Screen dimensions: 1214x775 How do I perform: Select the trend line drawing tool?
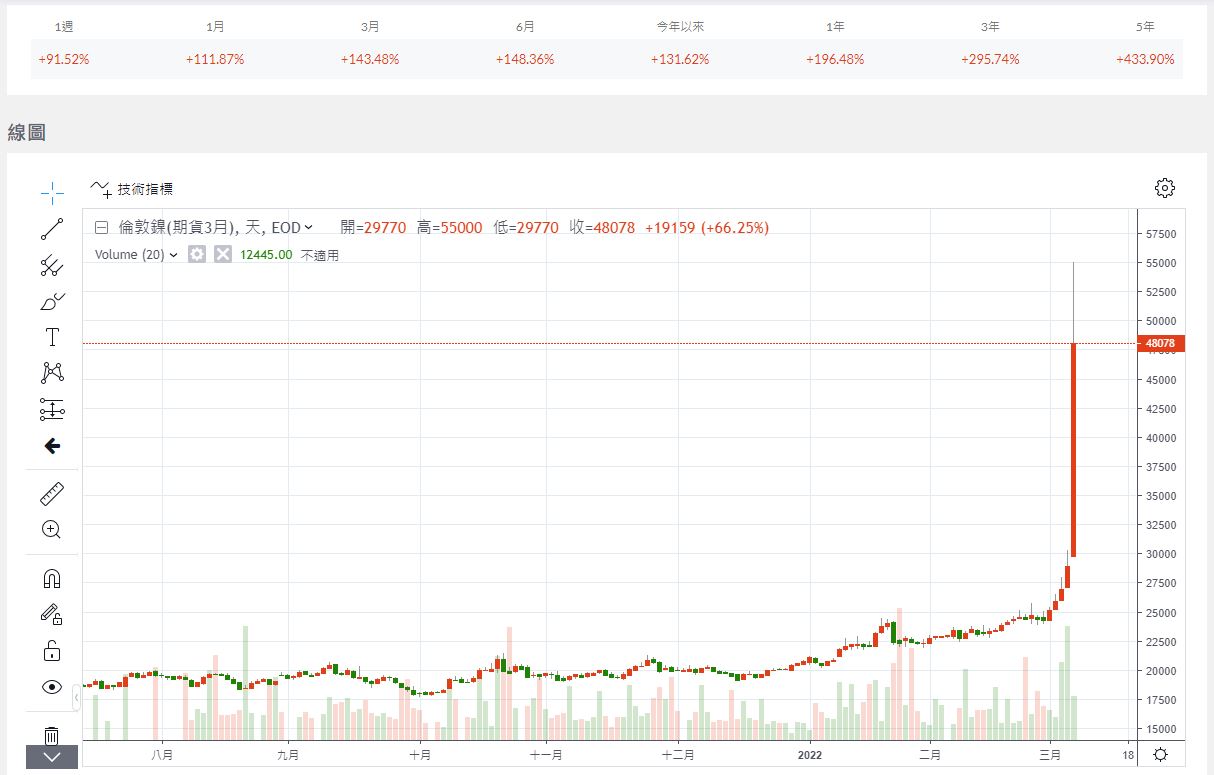coord(52,229)
